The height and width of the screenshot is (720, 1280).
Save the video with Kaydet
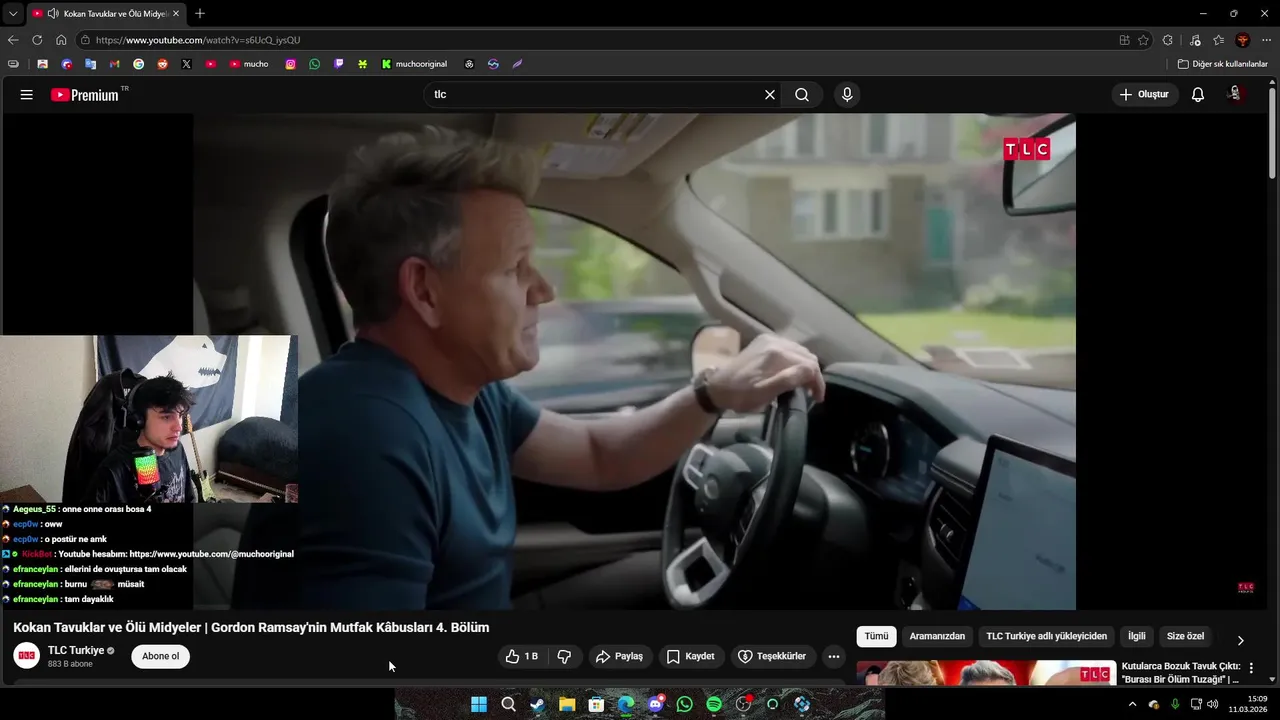(x=690, y=657)
